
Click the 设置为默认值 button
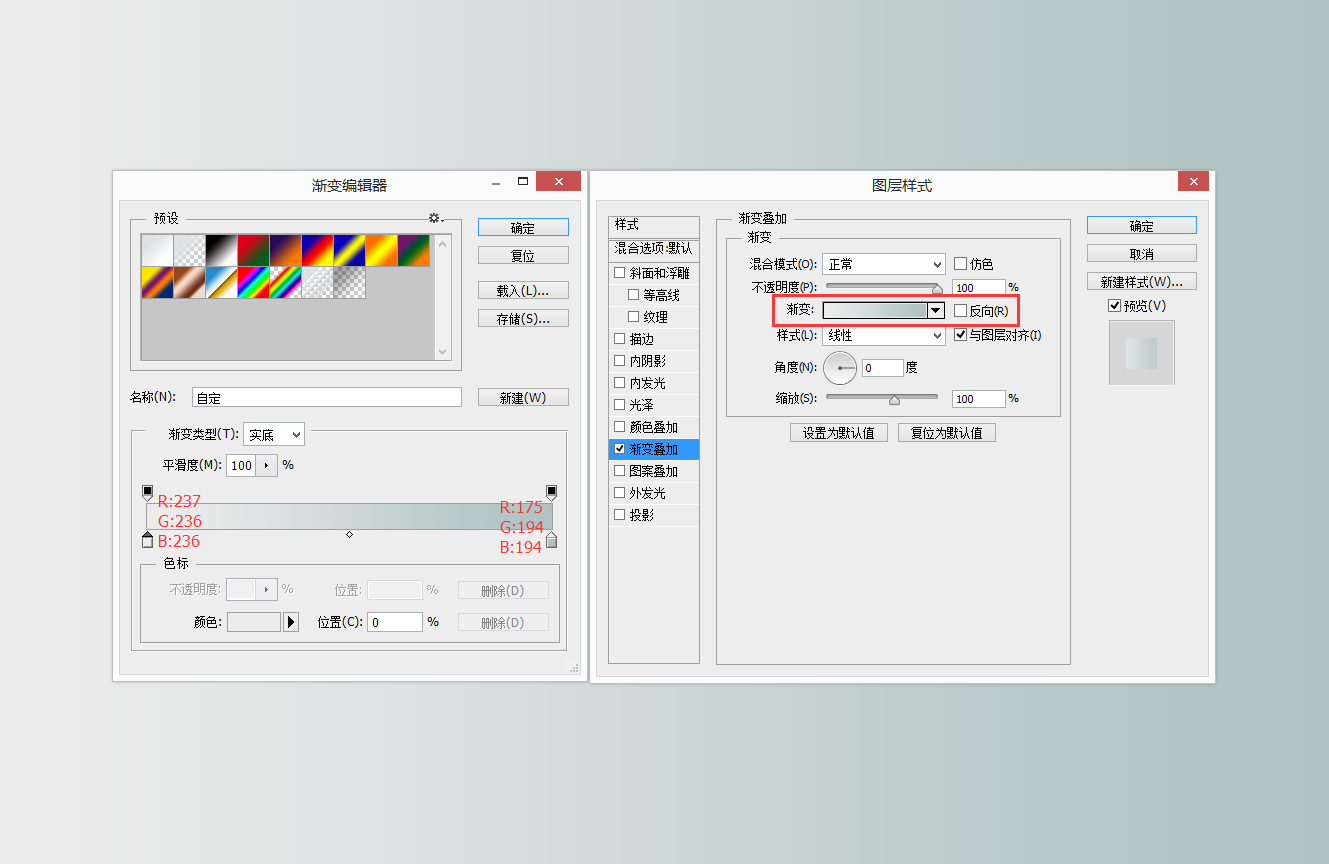click(838, 432)
